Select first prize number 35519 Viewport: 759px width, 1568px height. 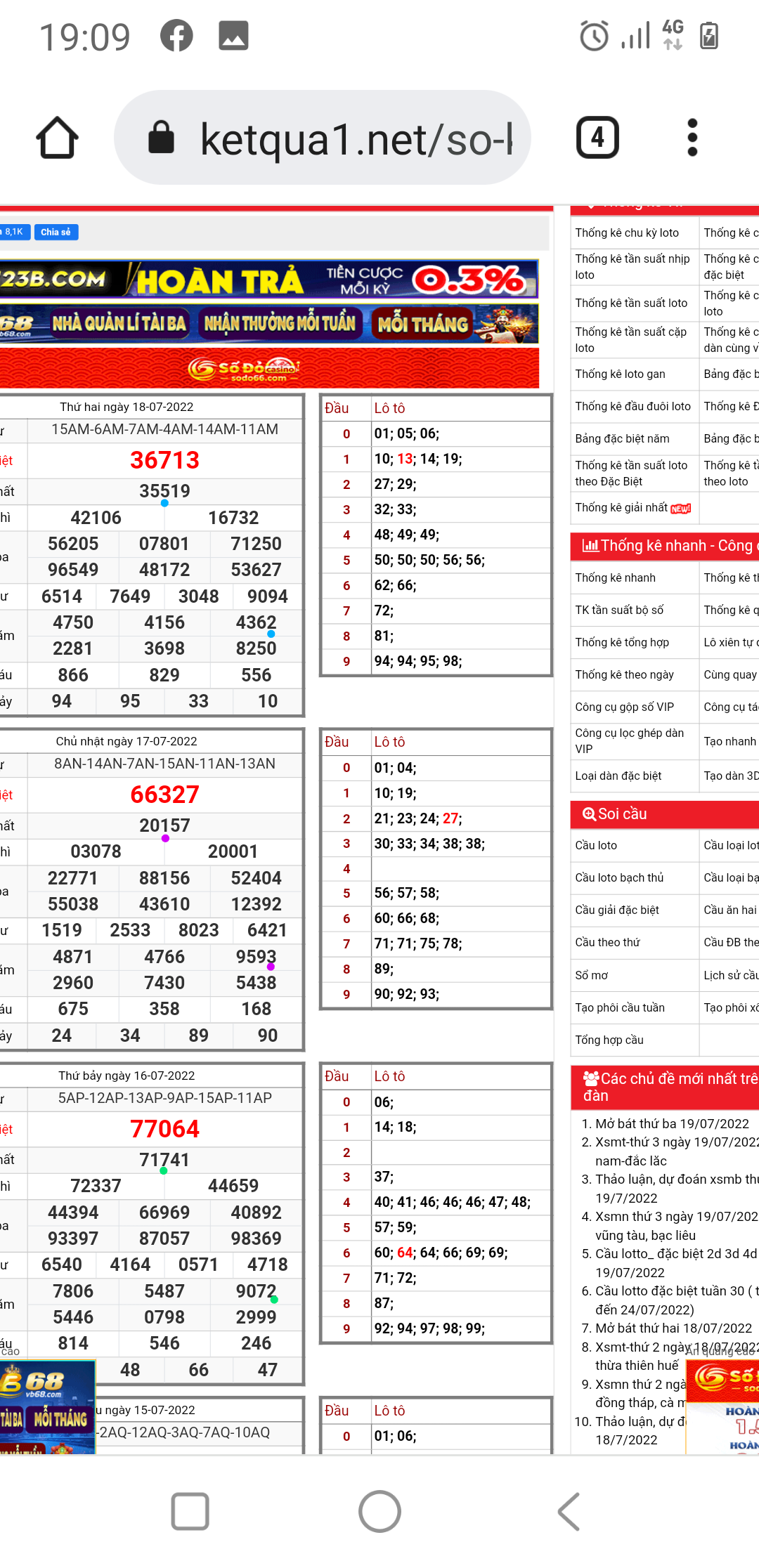164,491
